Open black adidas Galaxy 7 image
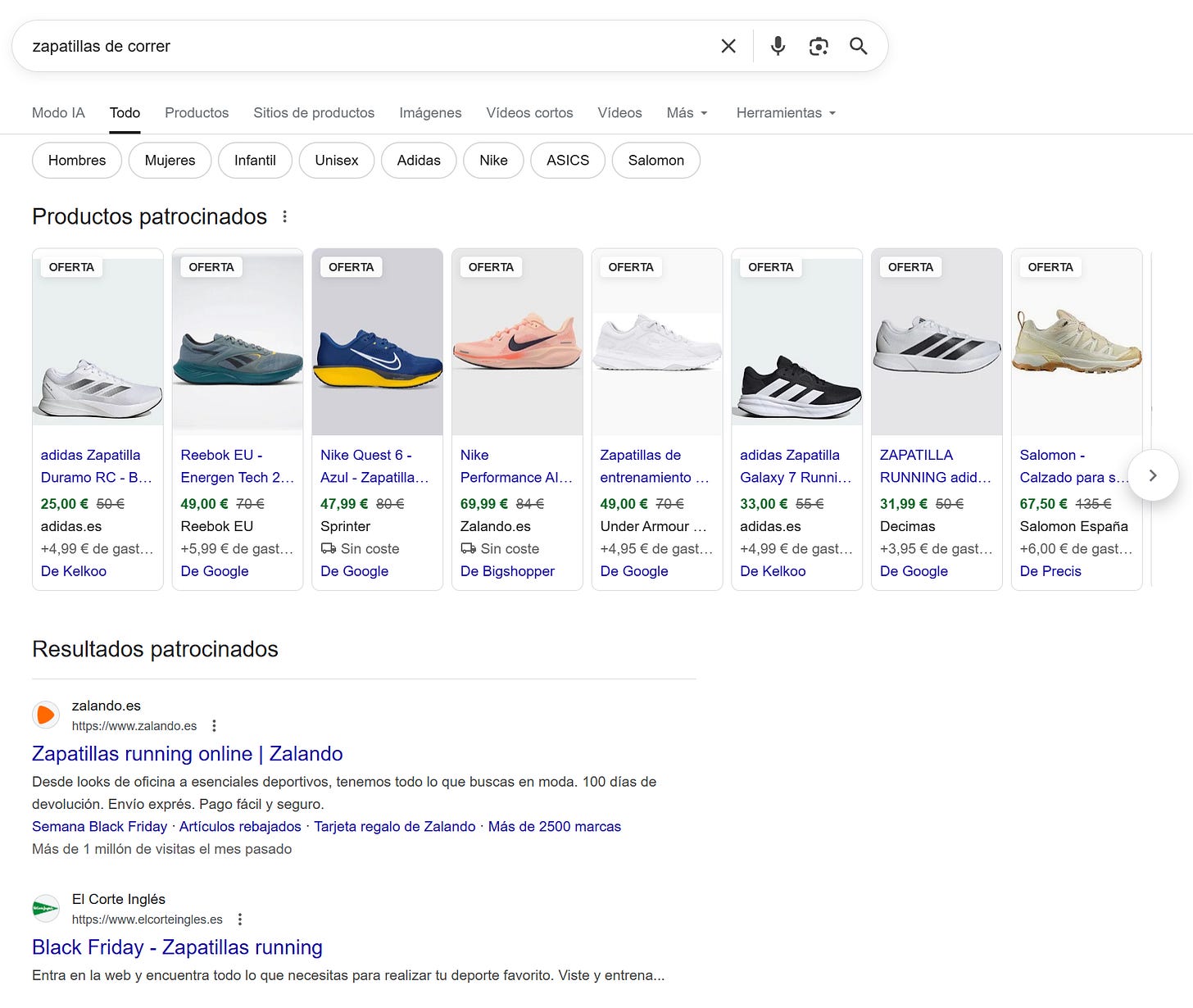This screenshot has width=1193, height=1008. coord(797,343)
